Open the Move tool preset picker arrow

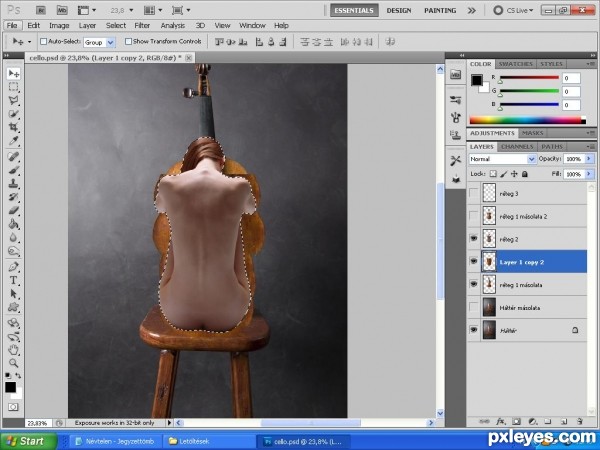29,41
